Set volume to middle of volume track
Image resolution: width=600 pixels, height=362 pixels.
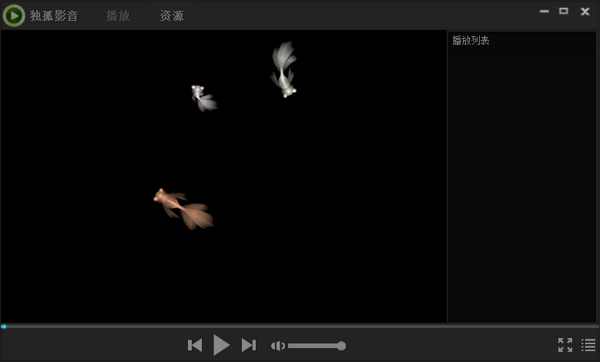click(315, 346)
